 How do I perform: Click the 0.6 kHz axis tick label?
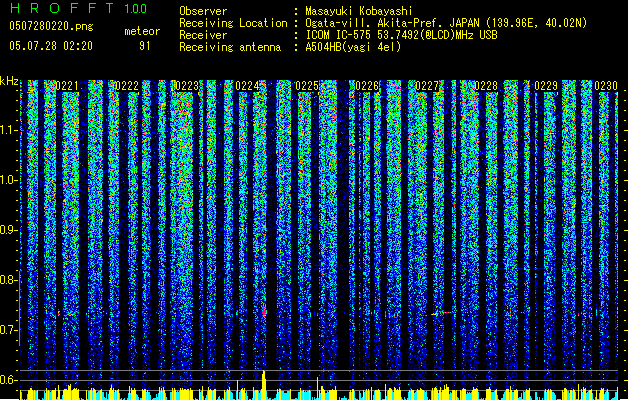point(9,380)
